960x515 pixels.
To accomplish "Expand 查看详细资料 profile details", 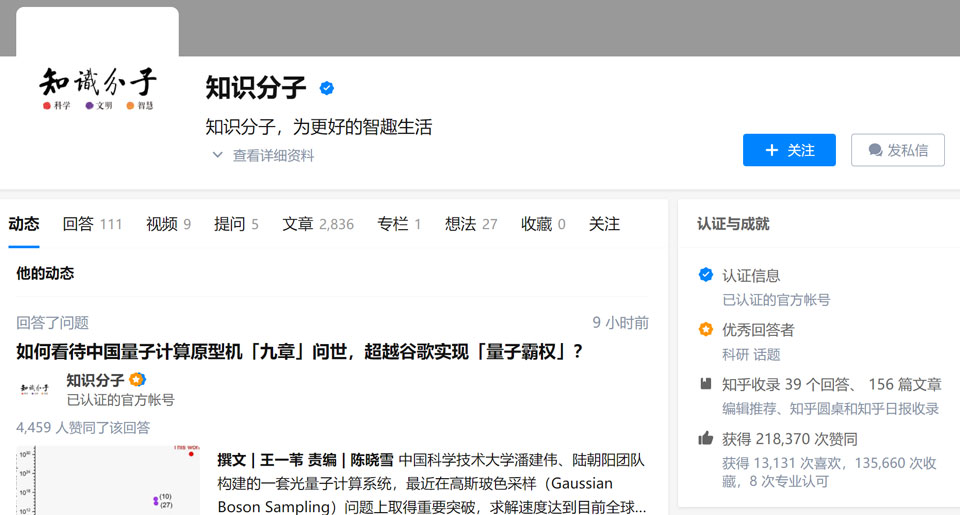I will click(x=263, y=156).
